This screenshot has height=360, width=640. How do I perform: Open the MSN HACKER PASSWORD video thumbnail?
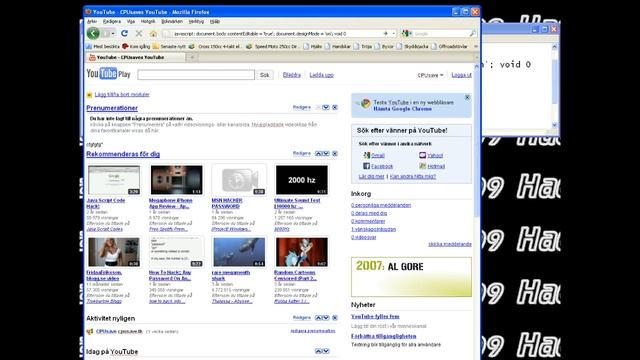(239, 180)
